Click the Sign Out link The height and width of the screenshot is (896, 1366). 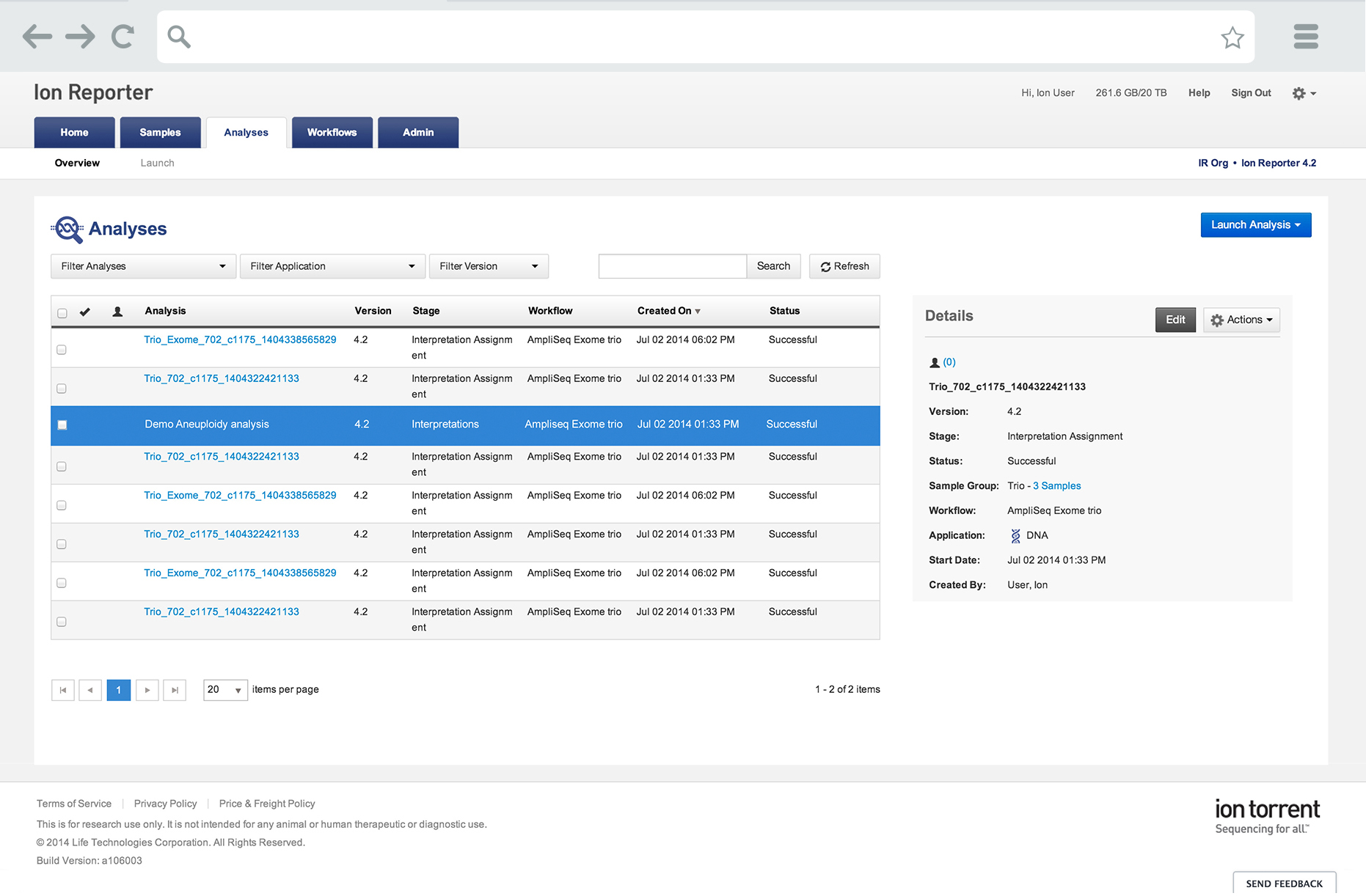[1251, 93]
